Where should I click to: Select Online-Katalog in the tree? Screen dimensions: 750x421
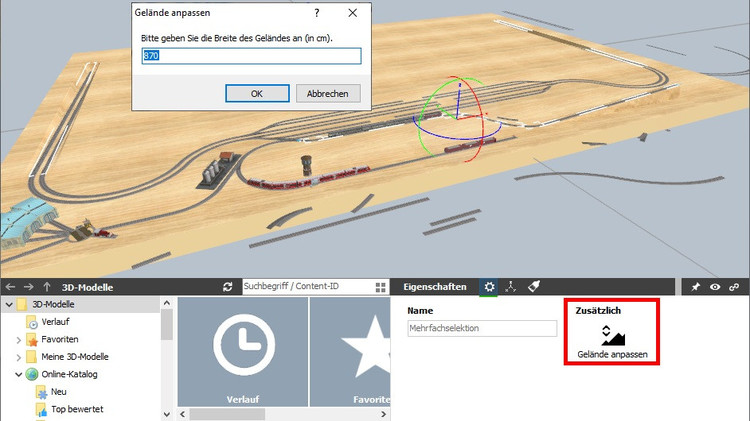pos(69,374)
